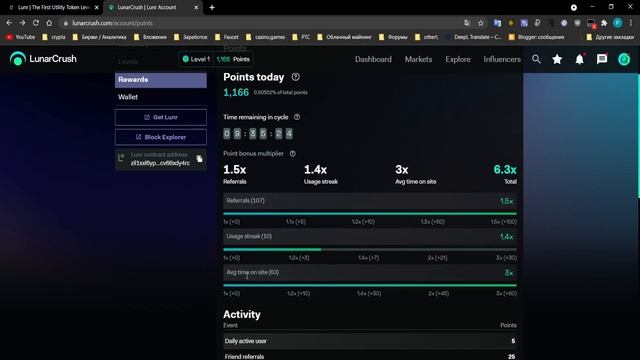The width and height of the screenshot is (640, 360).
Task: Open the Markets nav item
Action: 418,59
